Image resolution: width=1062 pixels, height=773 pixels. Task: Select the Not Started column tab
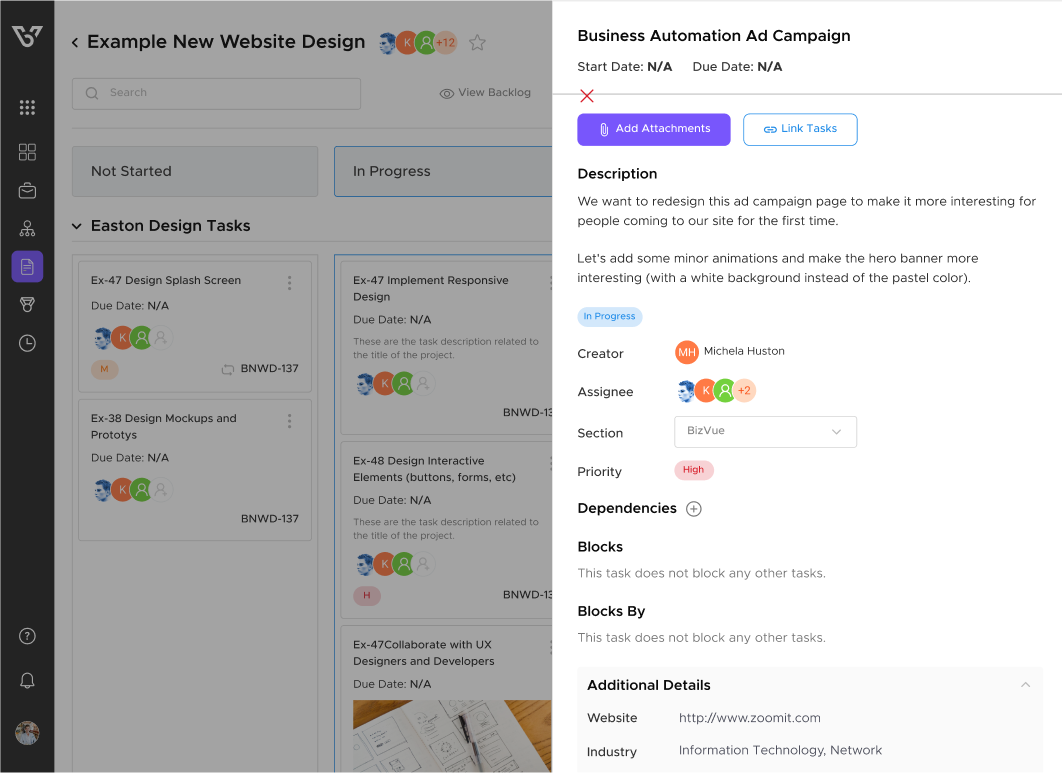click(194, 171)
